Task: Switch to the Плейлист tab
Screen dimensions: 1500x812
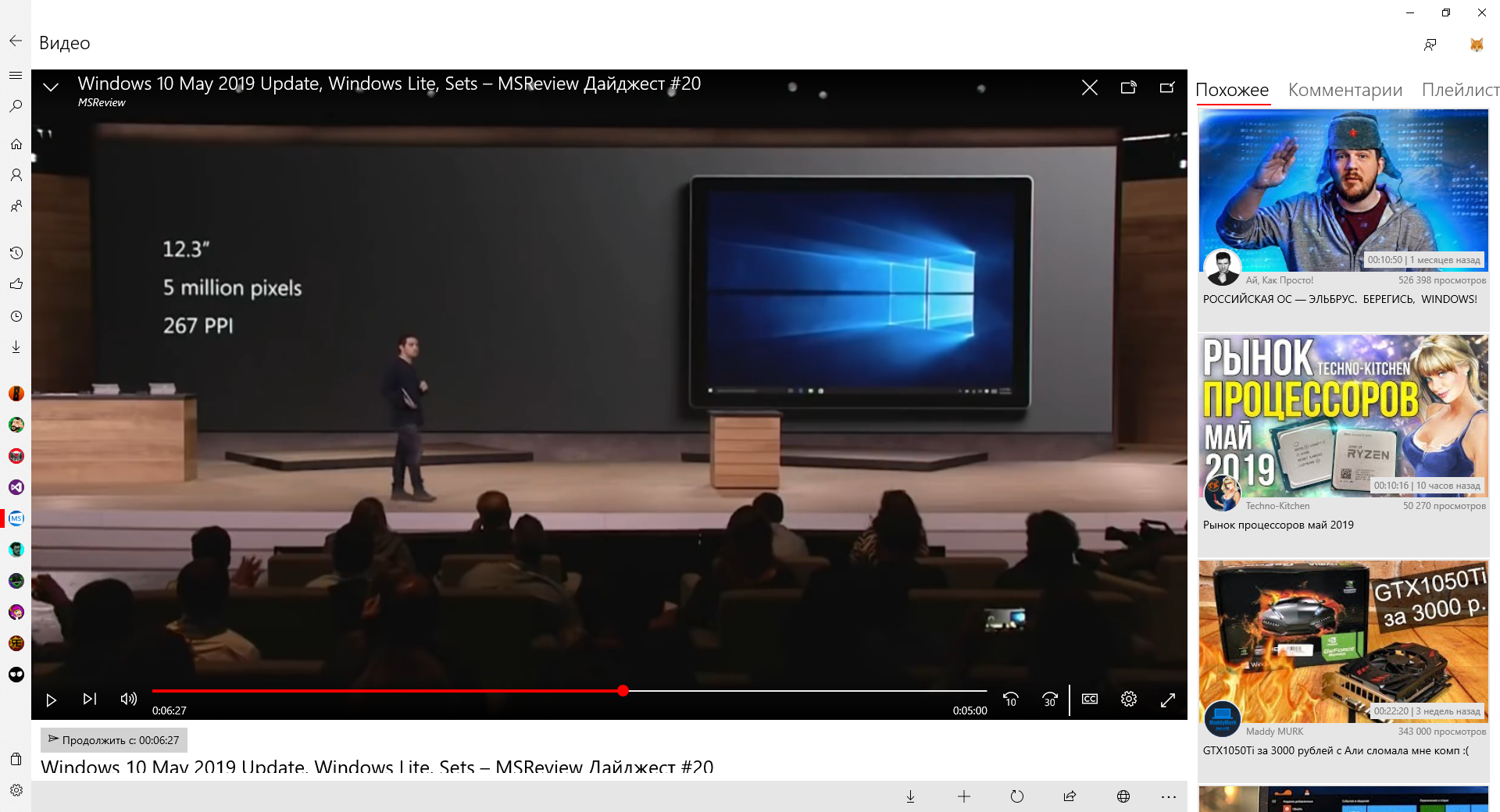Action: click(x=1459, y=91)
